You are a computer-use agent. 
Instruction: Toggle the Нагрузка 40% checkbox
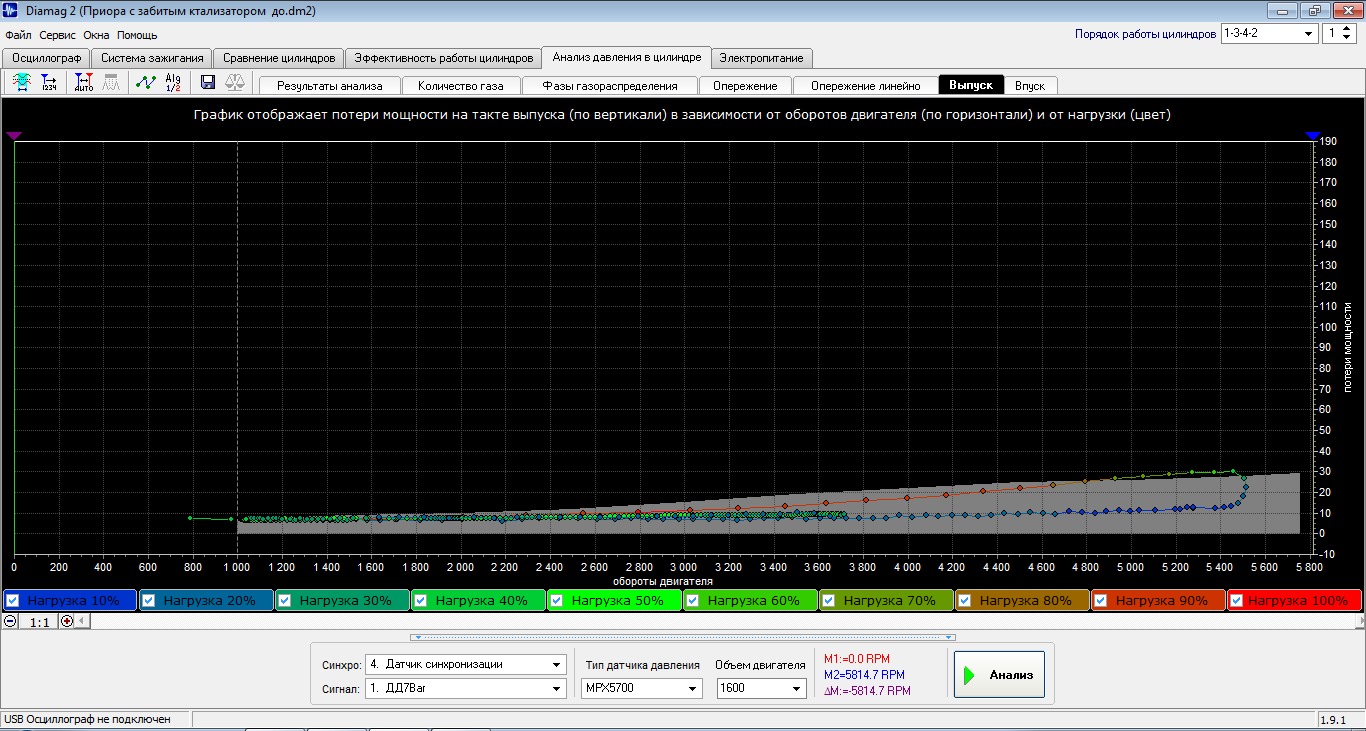click(x=421, y=601)
